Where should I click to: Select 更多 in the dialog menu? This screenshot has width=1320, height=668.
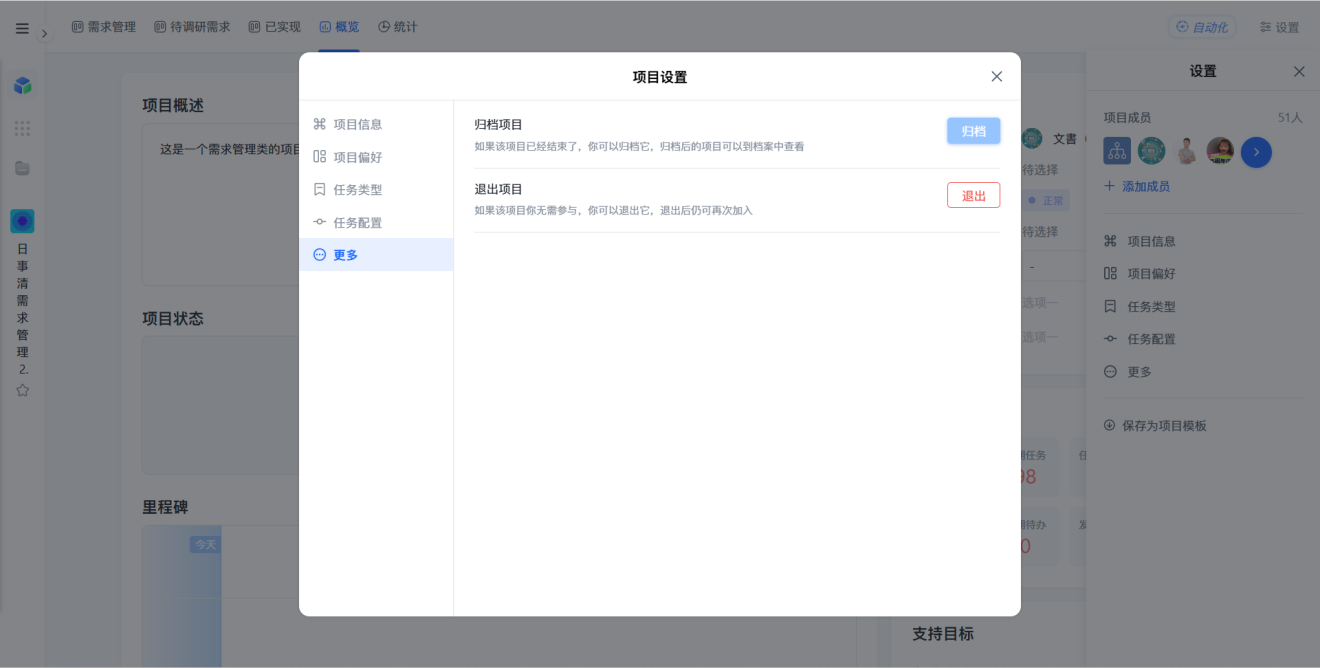(376, 255)
